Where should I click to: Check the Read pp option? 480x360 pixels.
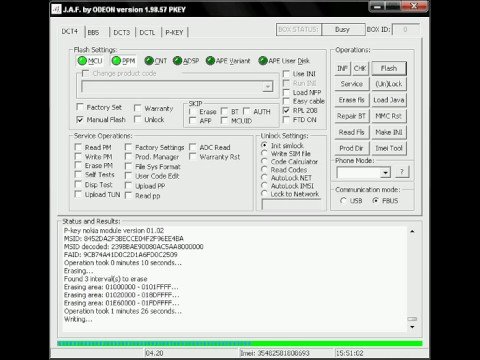(x=128, y=195)
